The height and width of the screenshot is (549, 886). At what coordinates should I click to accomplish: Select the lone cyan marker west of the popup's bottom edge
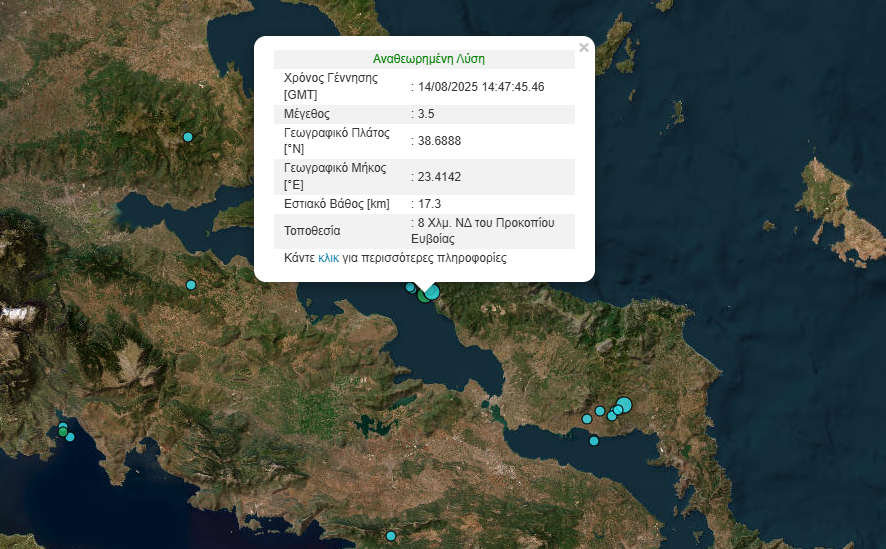click(191, 285)
